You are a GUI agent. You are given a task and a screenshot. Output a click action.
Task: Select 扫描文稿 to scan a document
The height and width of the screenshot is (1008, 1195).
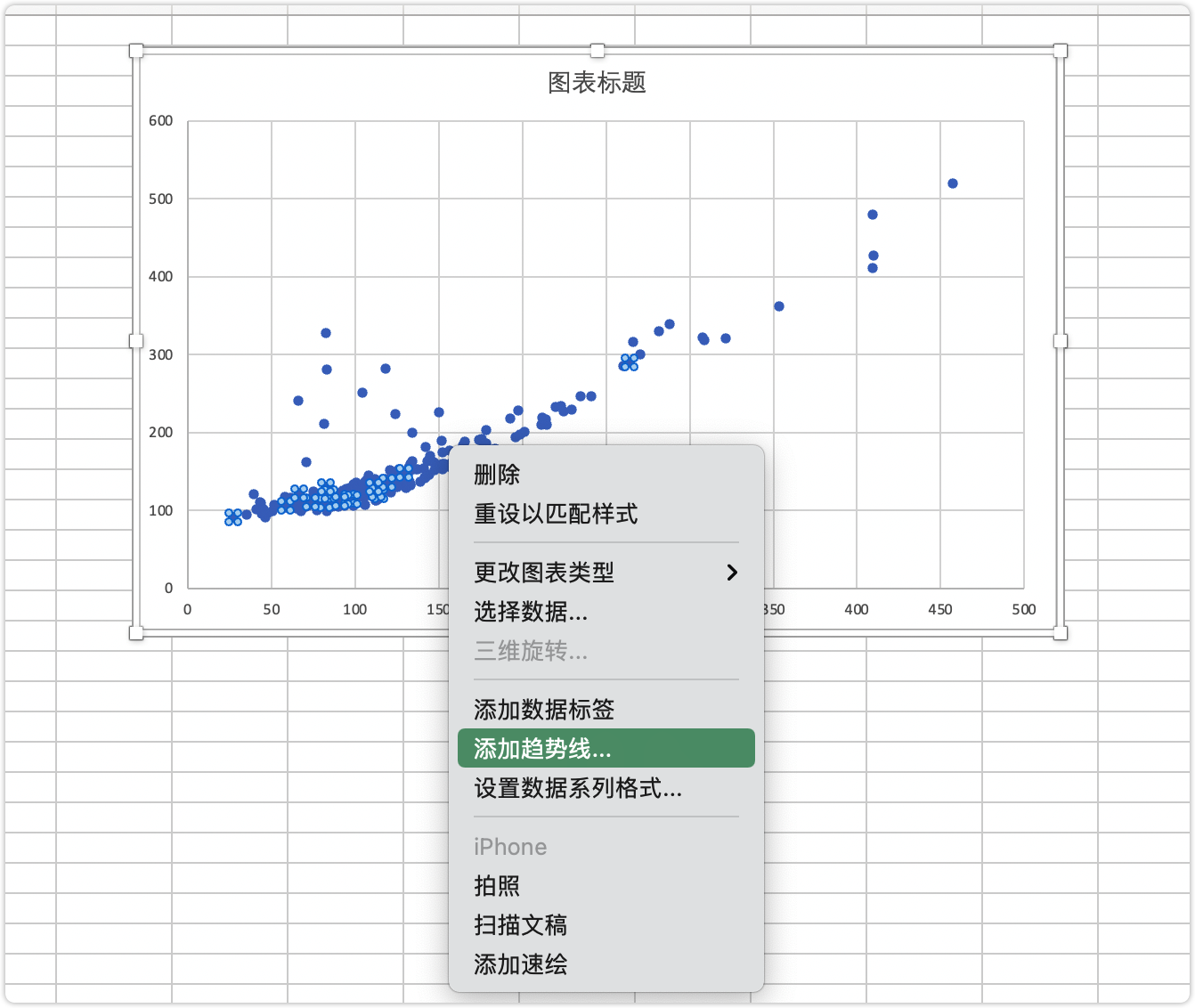click(519, 926)
